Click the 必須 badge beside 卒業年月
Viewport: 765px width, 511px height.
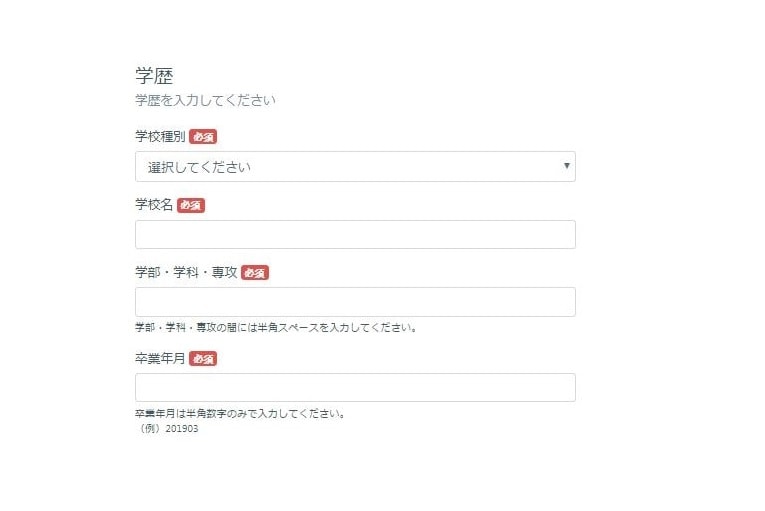tap(203, 358)
